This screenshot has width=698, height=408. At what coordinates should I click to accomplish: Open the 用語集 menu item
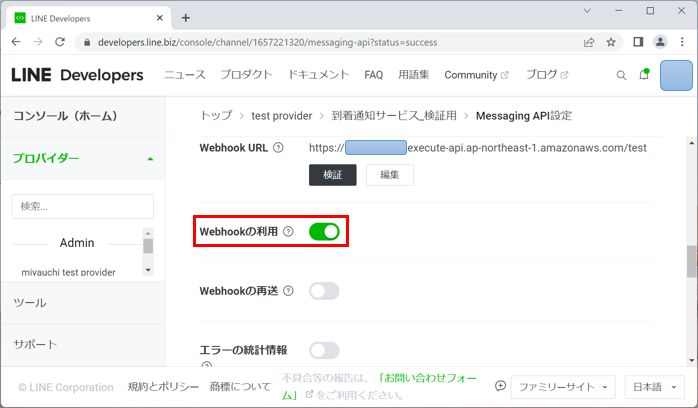point(414,75)
